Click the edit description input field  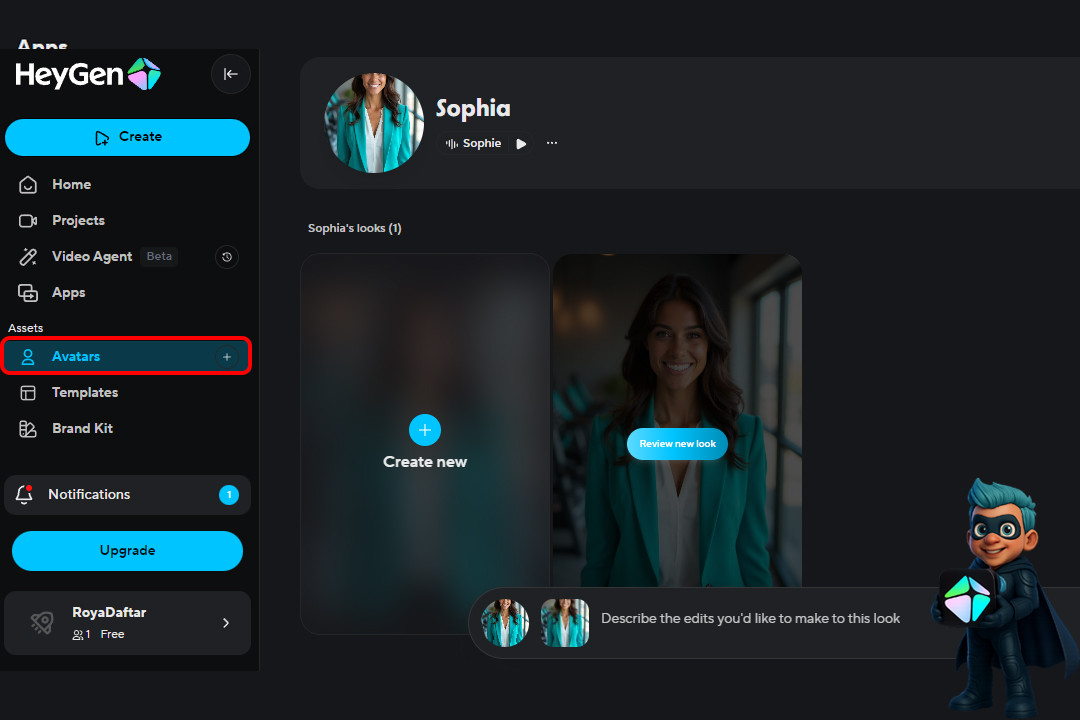click(750, 618)
